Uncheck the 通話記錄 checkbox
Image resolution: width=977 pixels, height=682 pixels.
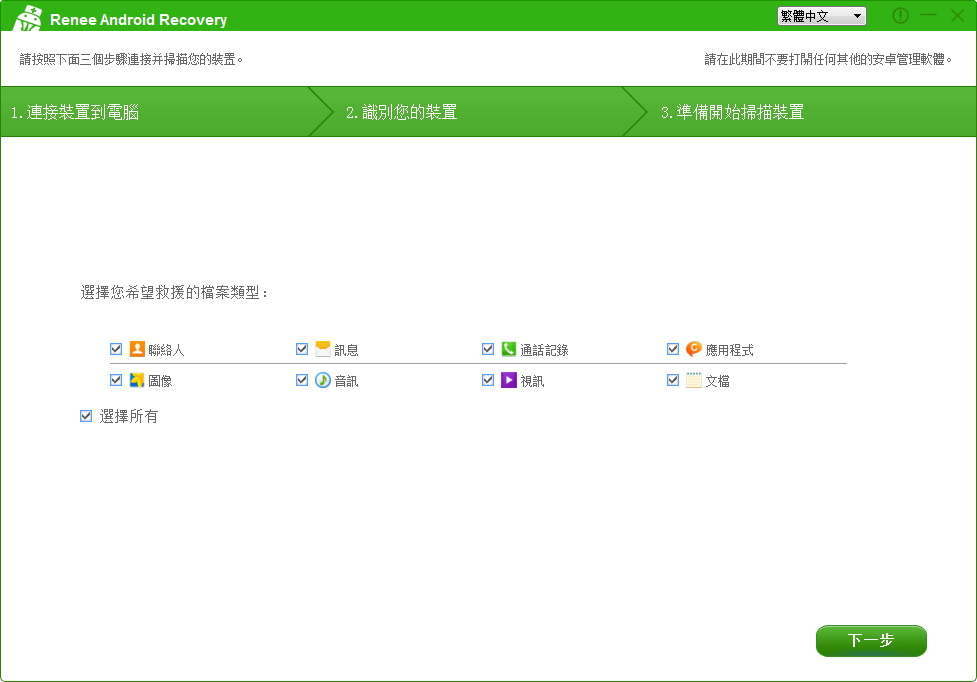[x=488, y=349]
